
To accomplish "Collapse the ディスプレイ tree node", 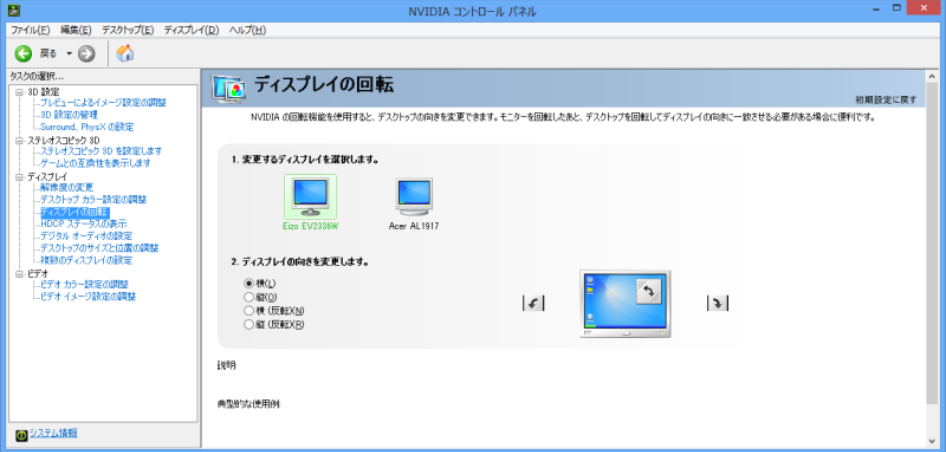I will click(18, 177).
